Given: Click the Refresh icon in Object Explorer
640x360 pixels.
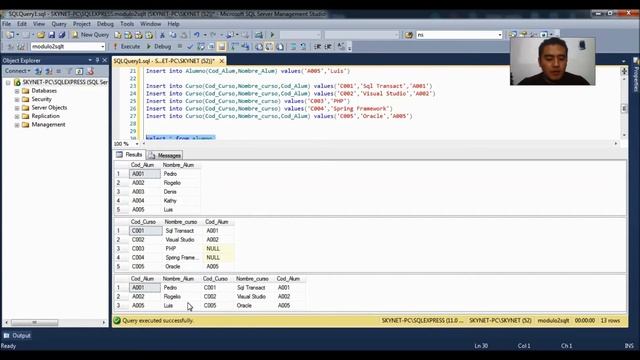Looking at the screenshot, I should point(80,71).
